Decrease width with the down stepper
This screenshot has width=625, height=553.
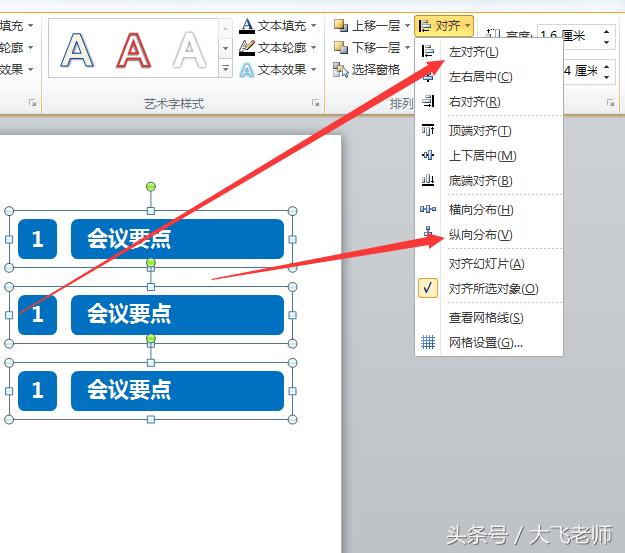607,77
